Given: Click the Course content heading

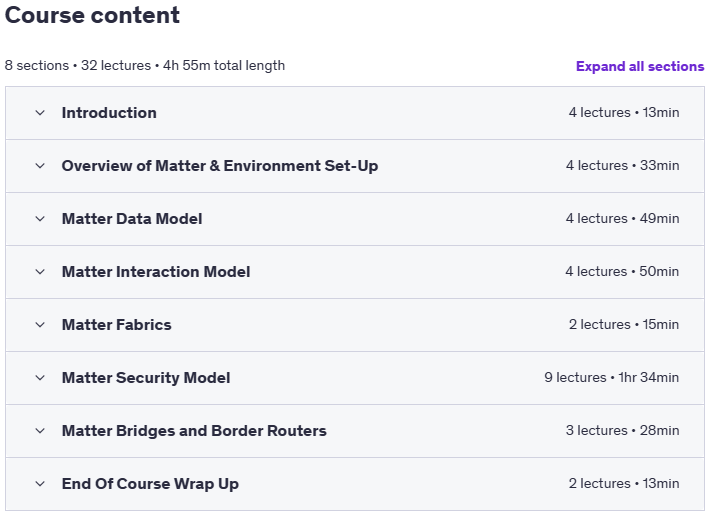Looking at the screenshot, I should [x=92, y=15].
